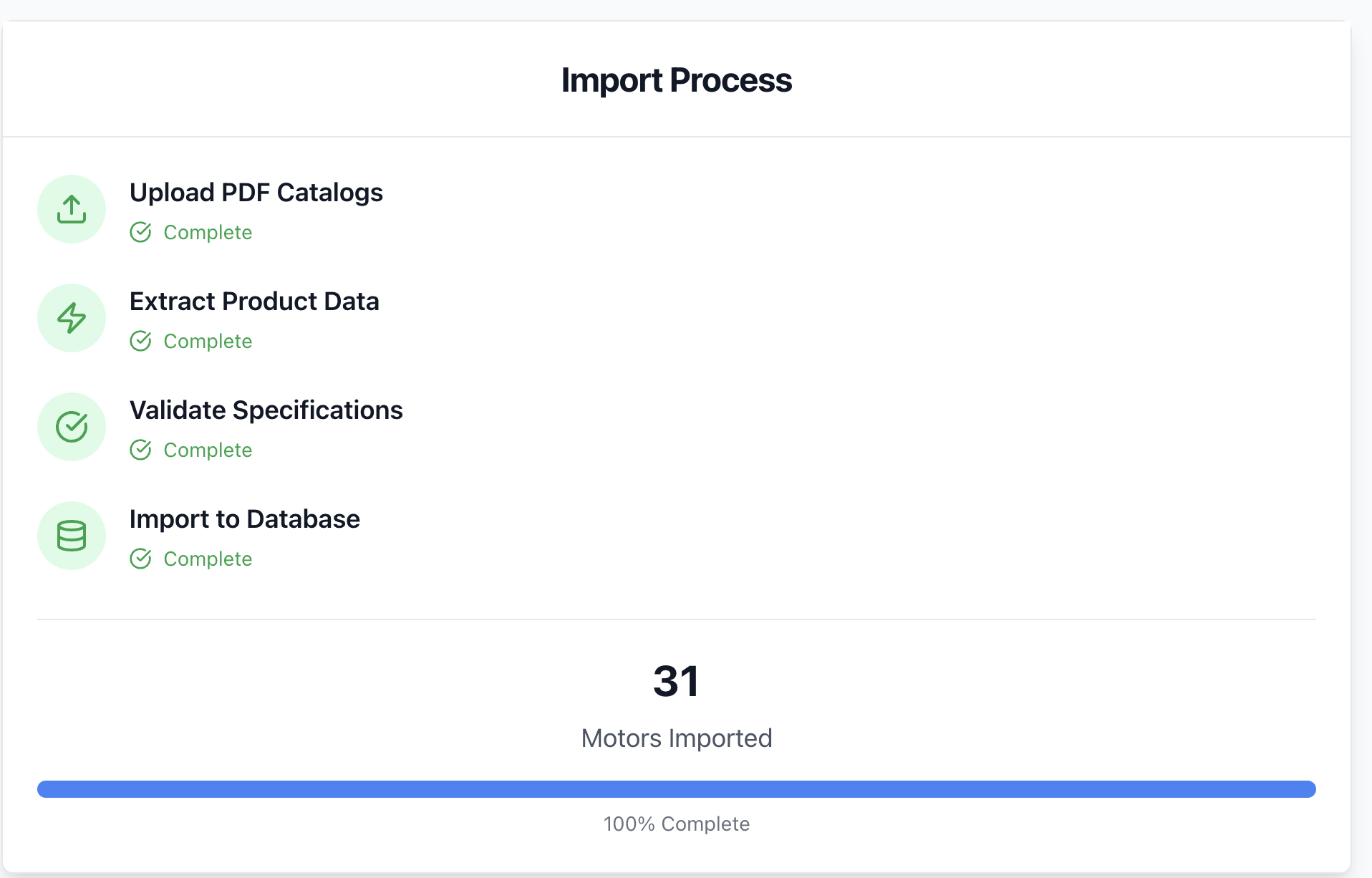Viewport: 1372px width, 878px height.
Task: Click the '100% Complete' progress text
Action: [x=677, y=824]
